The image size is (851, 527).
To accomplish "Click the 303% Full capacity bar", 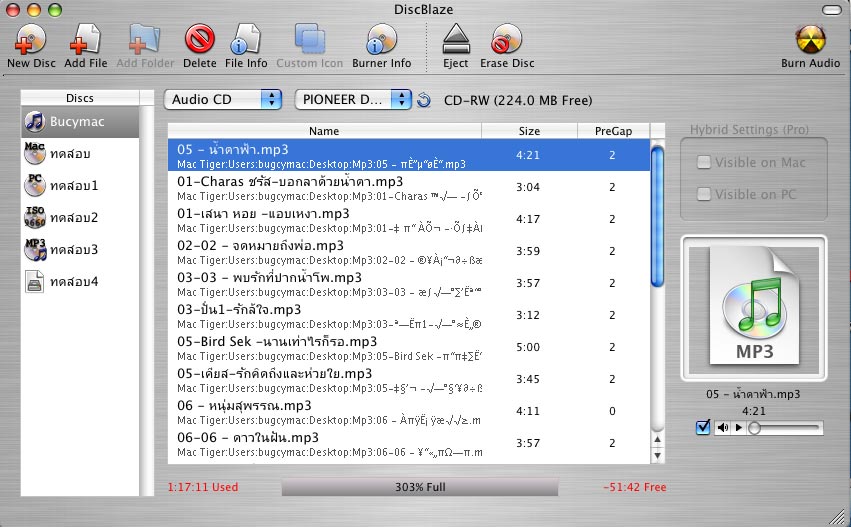I will tap(420, 487).
